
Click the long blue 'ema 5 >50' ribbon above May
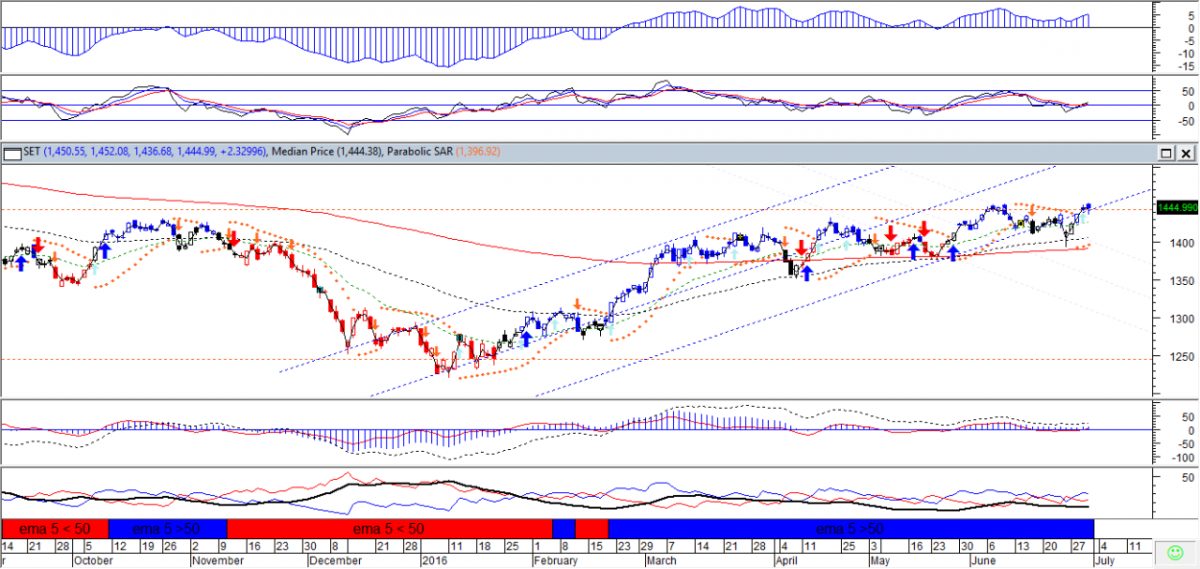coord(851,529)
